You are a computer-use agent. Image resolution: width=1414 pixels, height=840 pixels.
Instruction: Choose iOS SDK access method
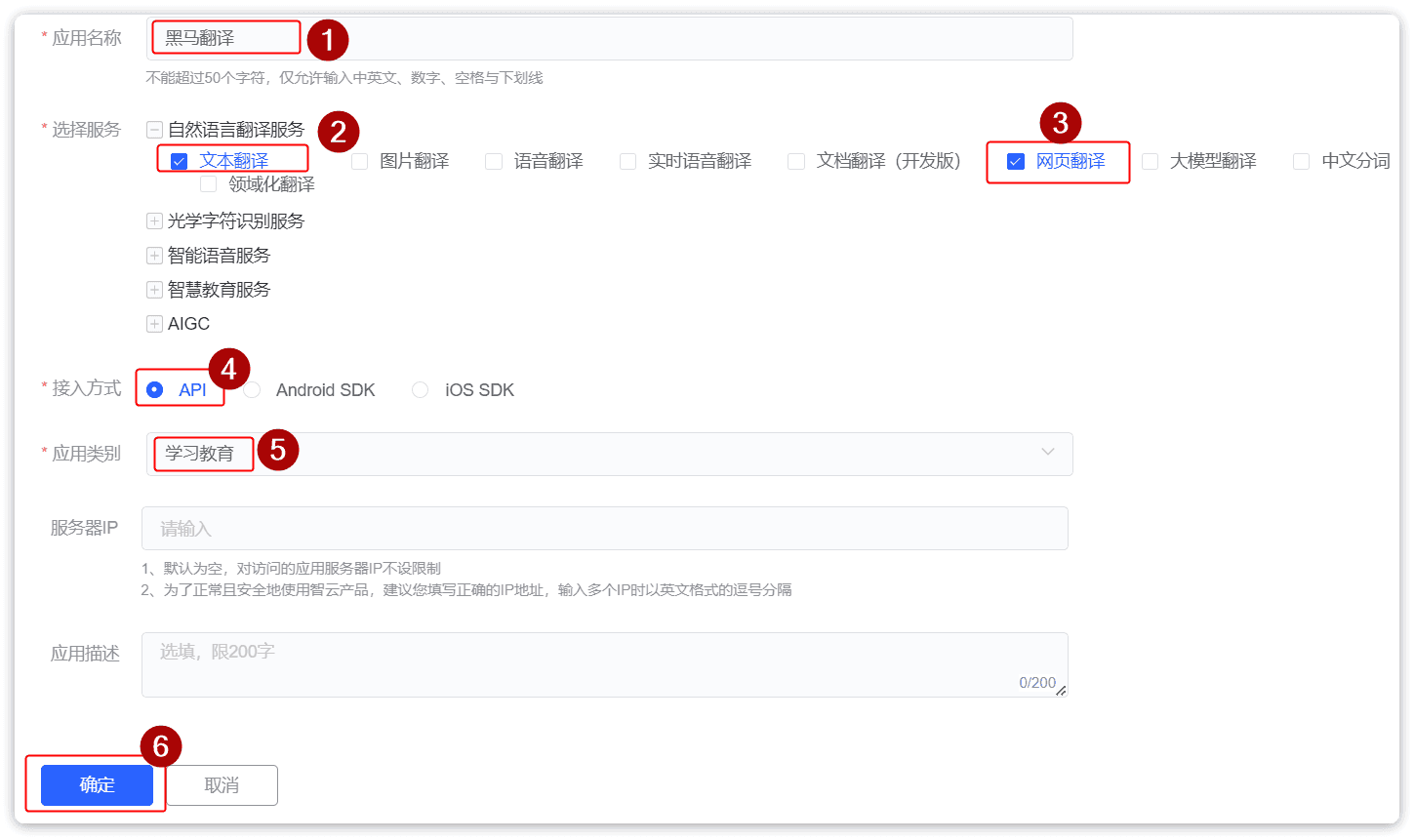click(421, 390)
